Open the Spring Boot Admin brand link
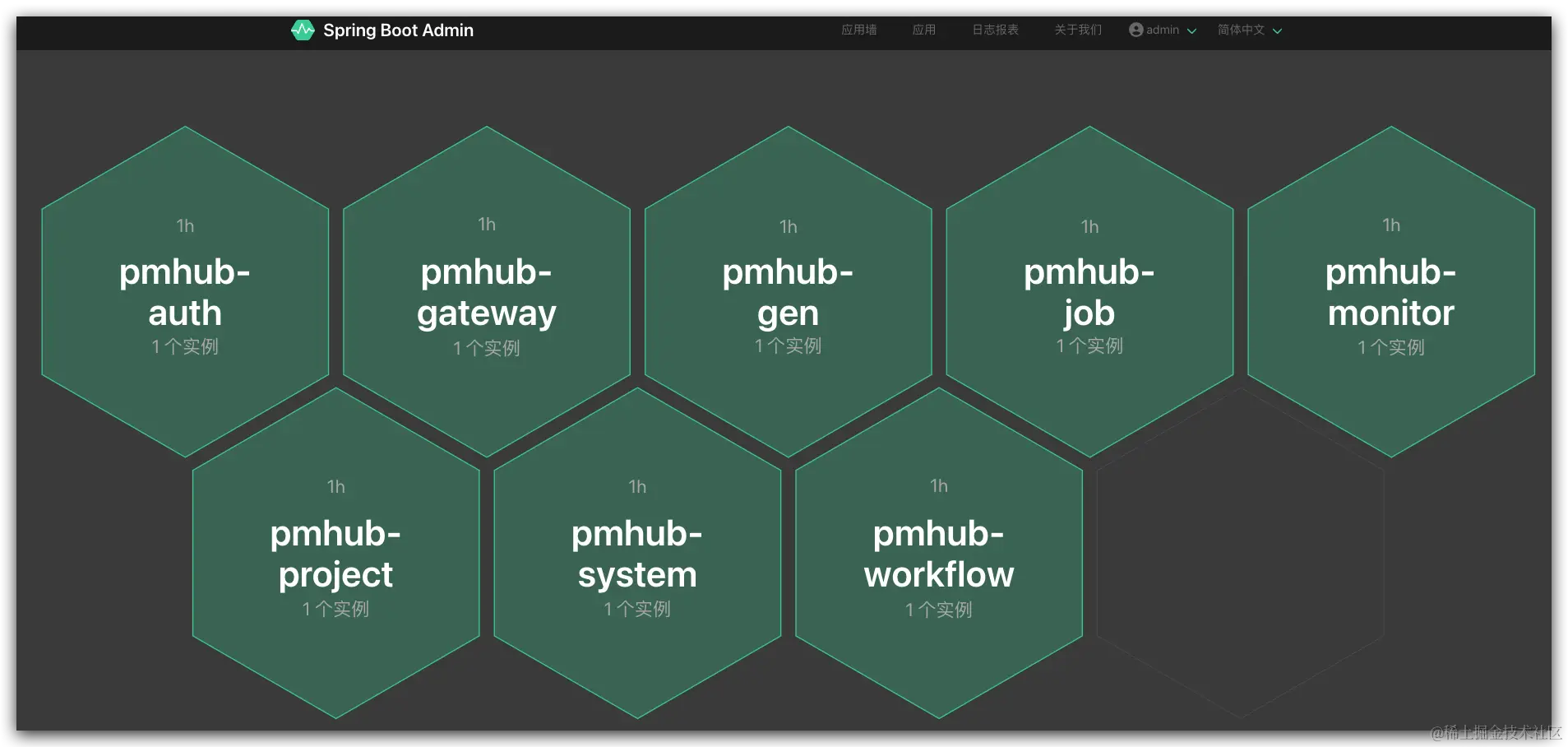Image resolution: width=1568 pixels, height=747 pixels. click(x=382, y=30)
